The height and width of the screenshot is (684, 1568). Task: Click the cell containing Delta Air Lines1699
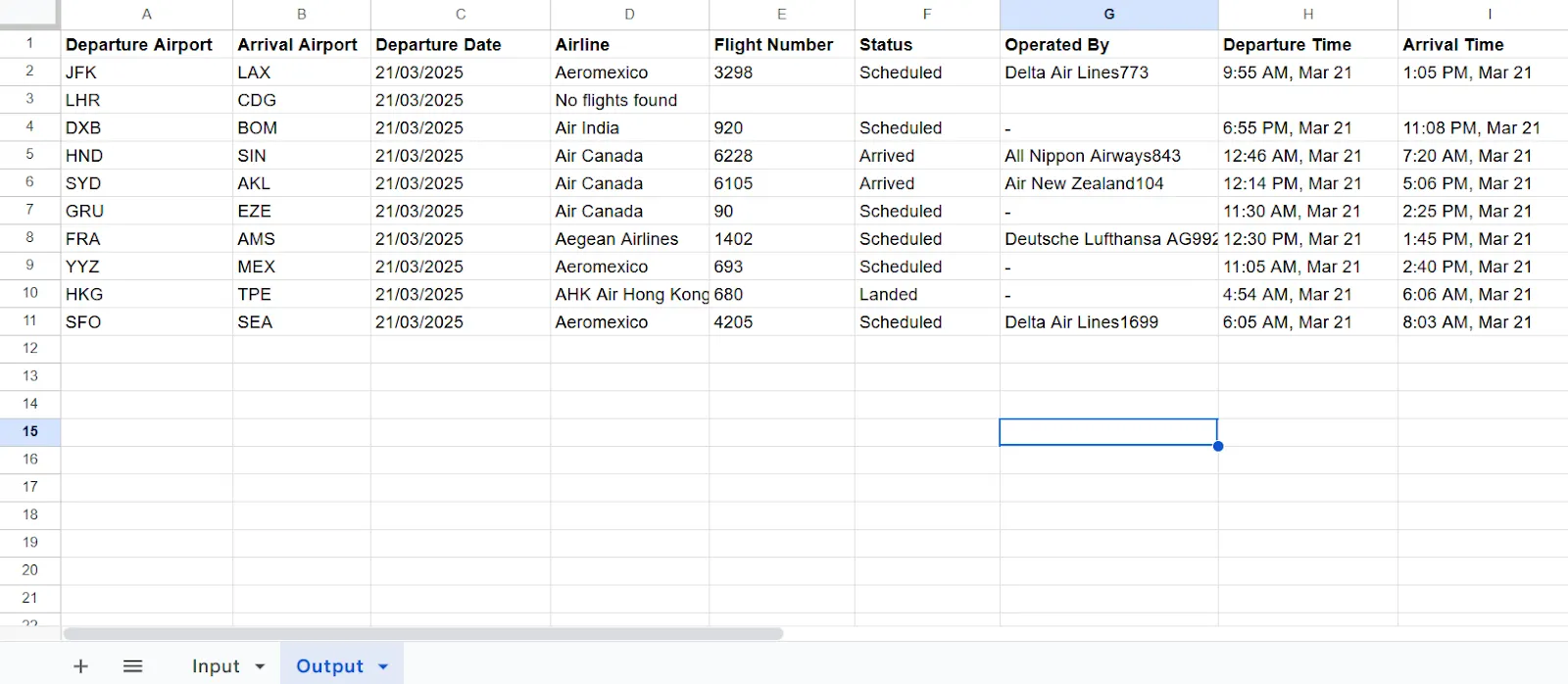(1109, 322)
